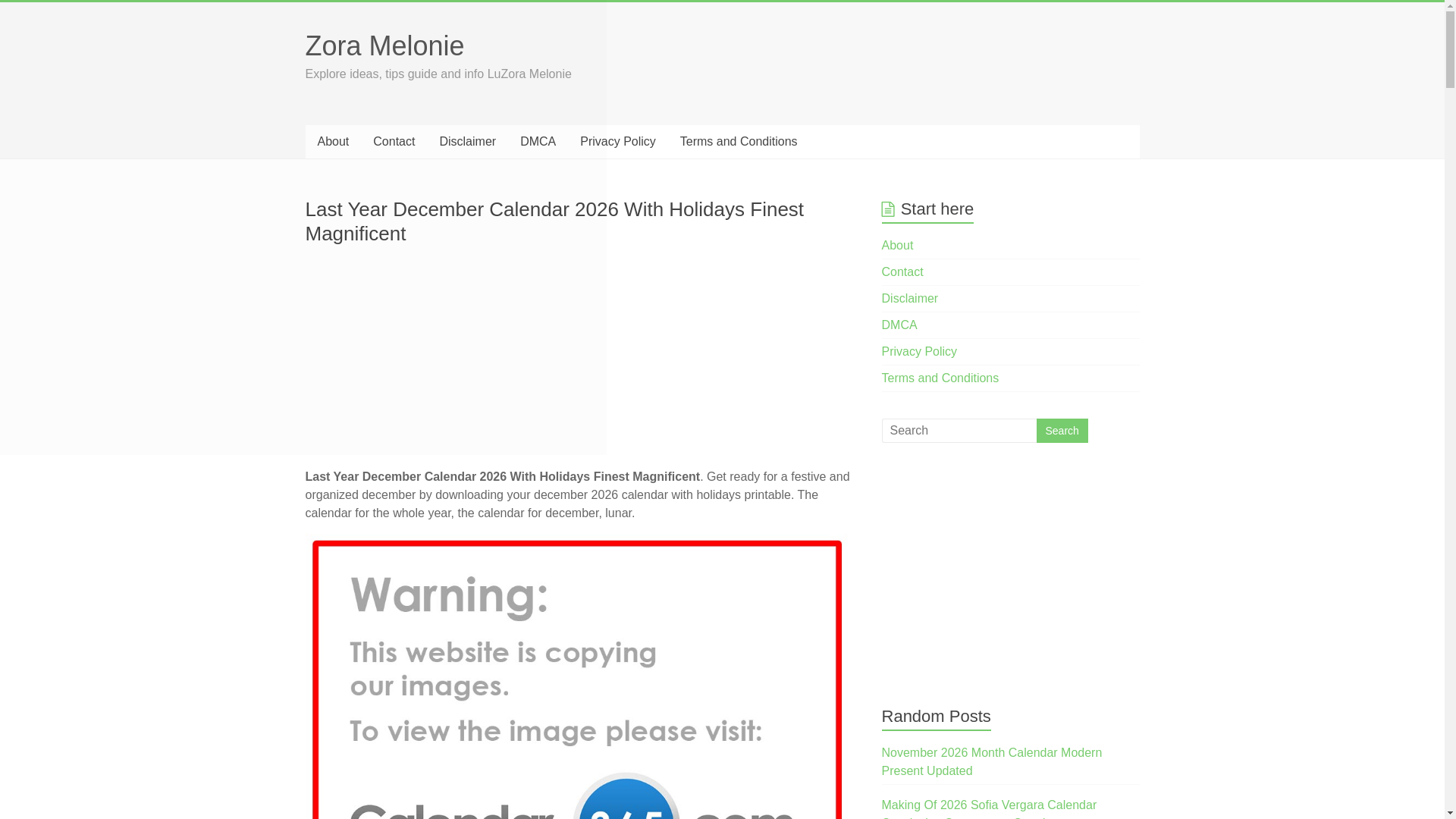Click the Search button
1456x819 pixels.
click(x=1062, y=431)
